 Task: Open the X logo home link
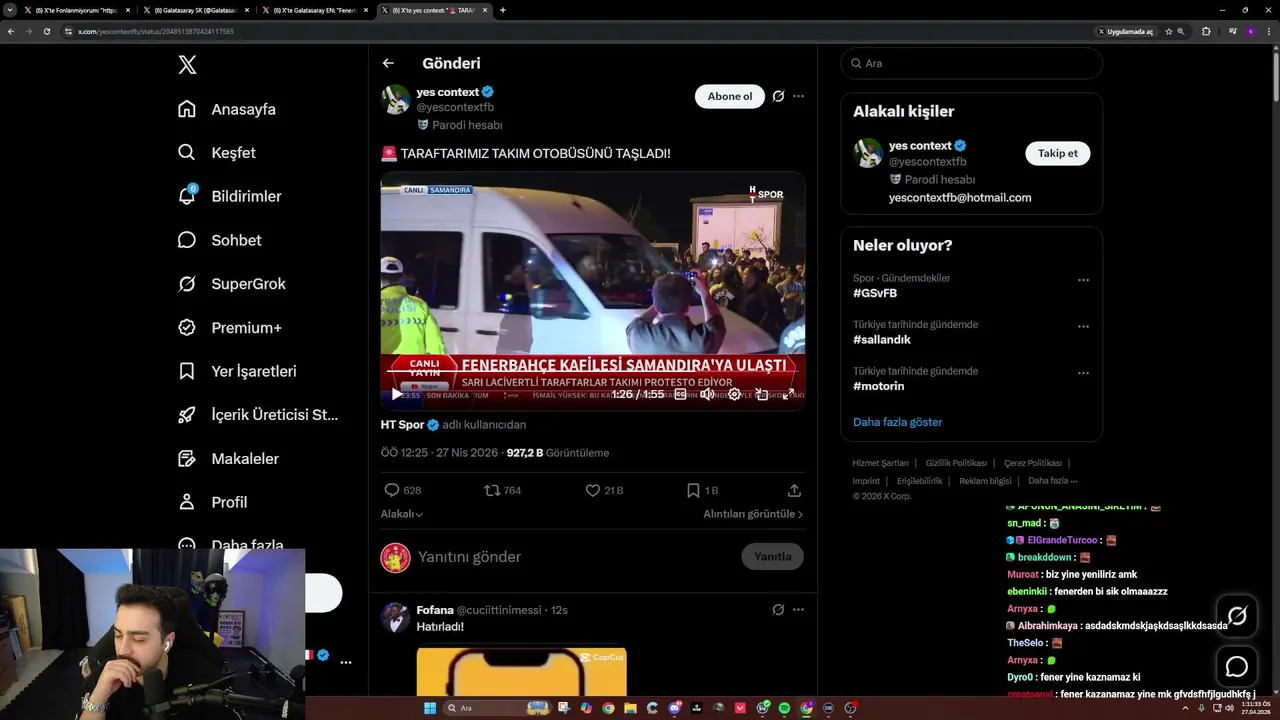pos(187,65)
